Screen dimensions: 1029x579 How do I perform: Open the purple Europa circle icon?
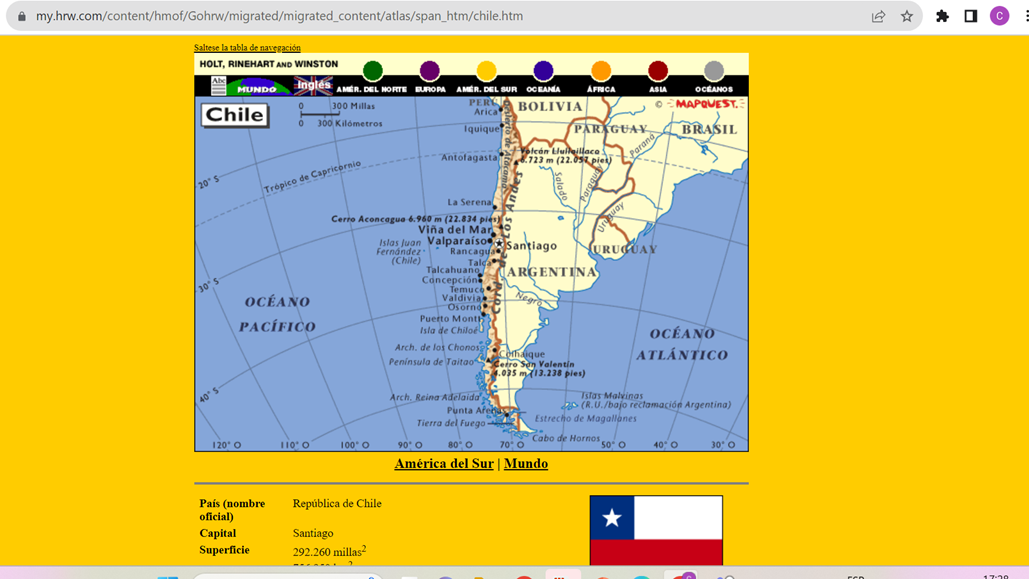[x=428, y=71]
